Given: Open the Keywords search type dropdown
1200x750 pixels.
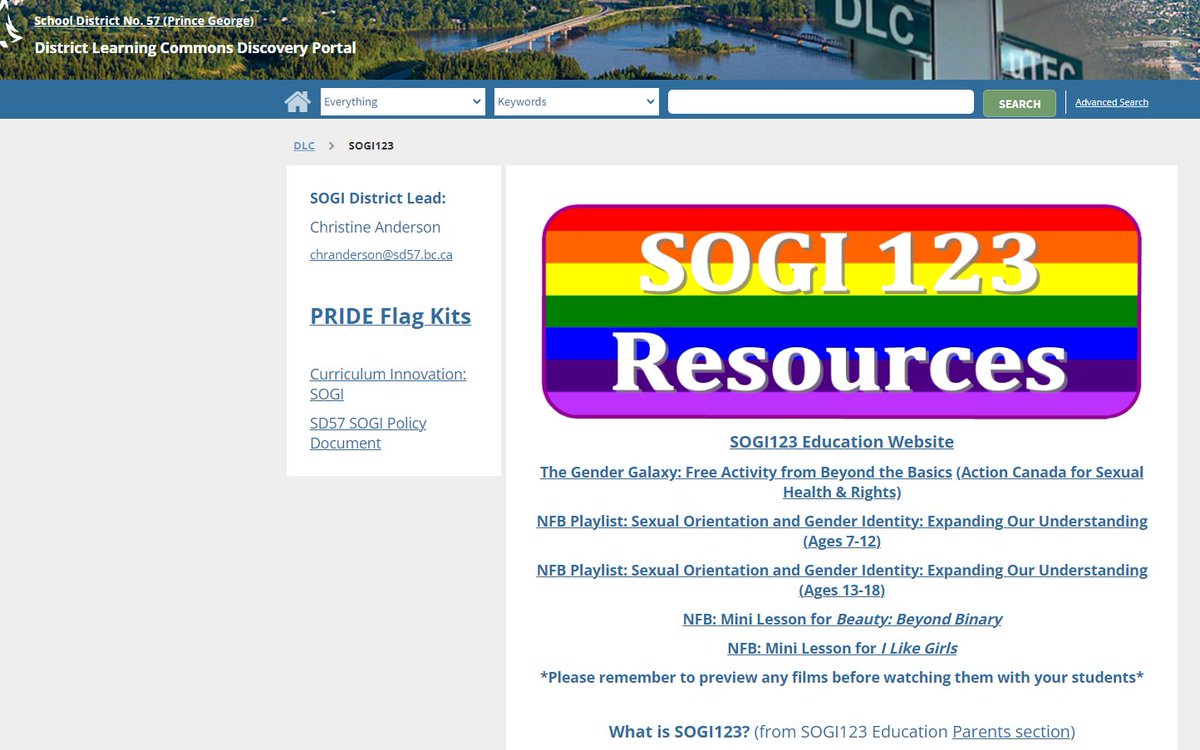Looking at the screenshot, I should tap(576, 102).
